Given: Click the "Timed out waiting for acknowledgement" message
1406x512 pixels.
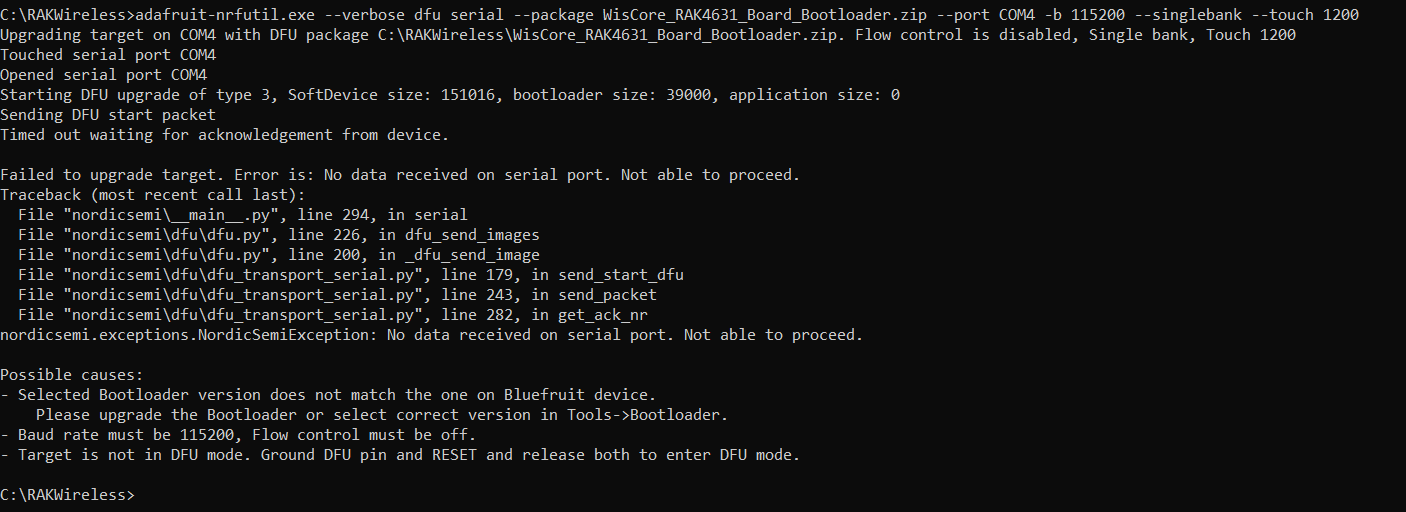Looking at the screenshot, I should click(225, 135).
